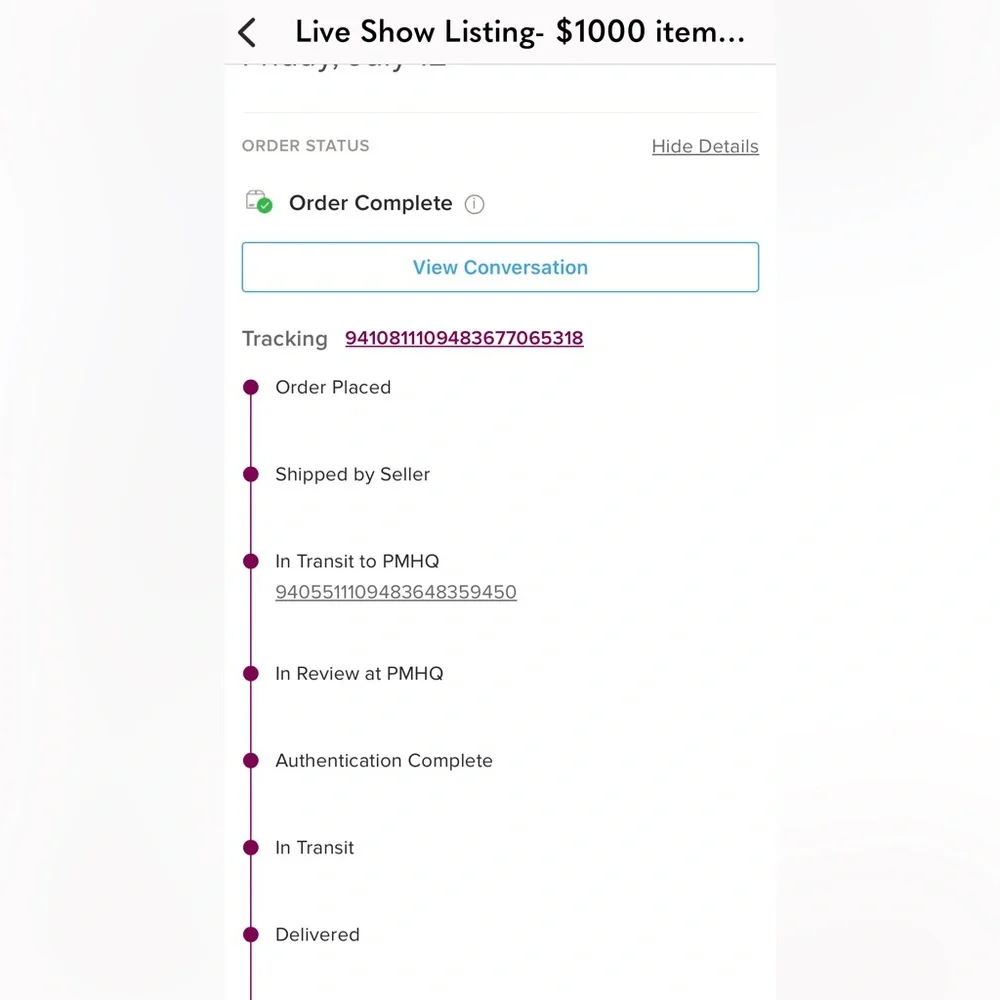Click the Order Placed timeline dot

(251, 387)
